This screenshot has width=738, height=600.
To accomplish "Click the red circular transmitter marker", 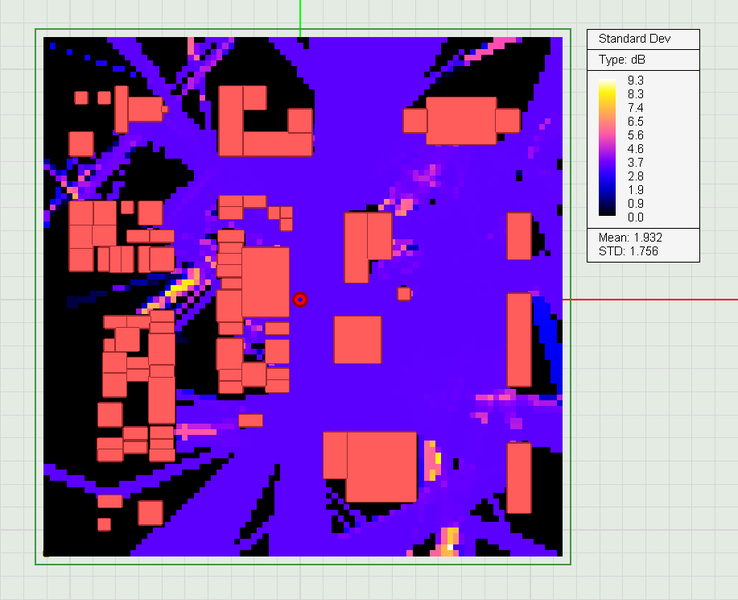I will pyautogui.click(x=300, y=299).
